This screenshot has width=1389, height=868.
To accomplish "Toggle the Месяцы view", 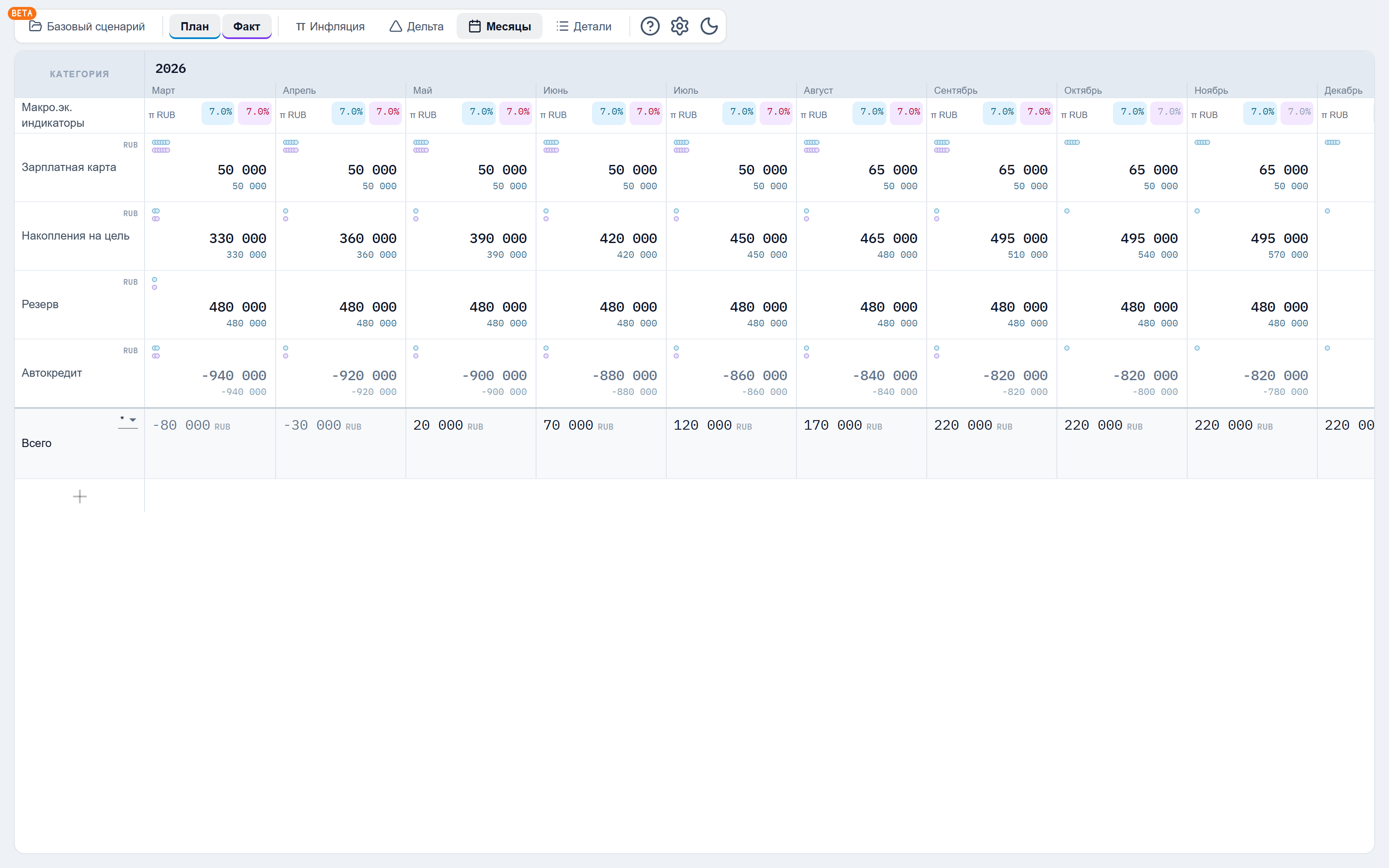I will click(x=499, y=26).
